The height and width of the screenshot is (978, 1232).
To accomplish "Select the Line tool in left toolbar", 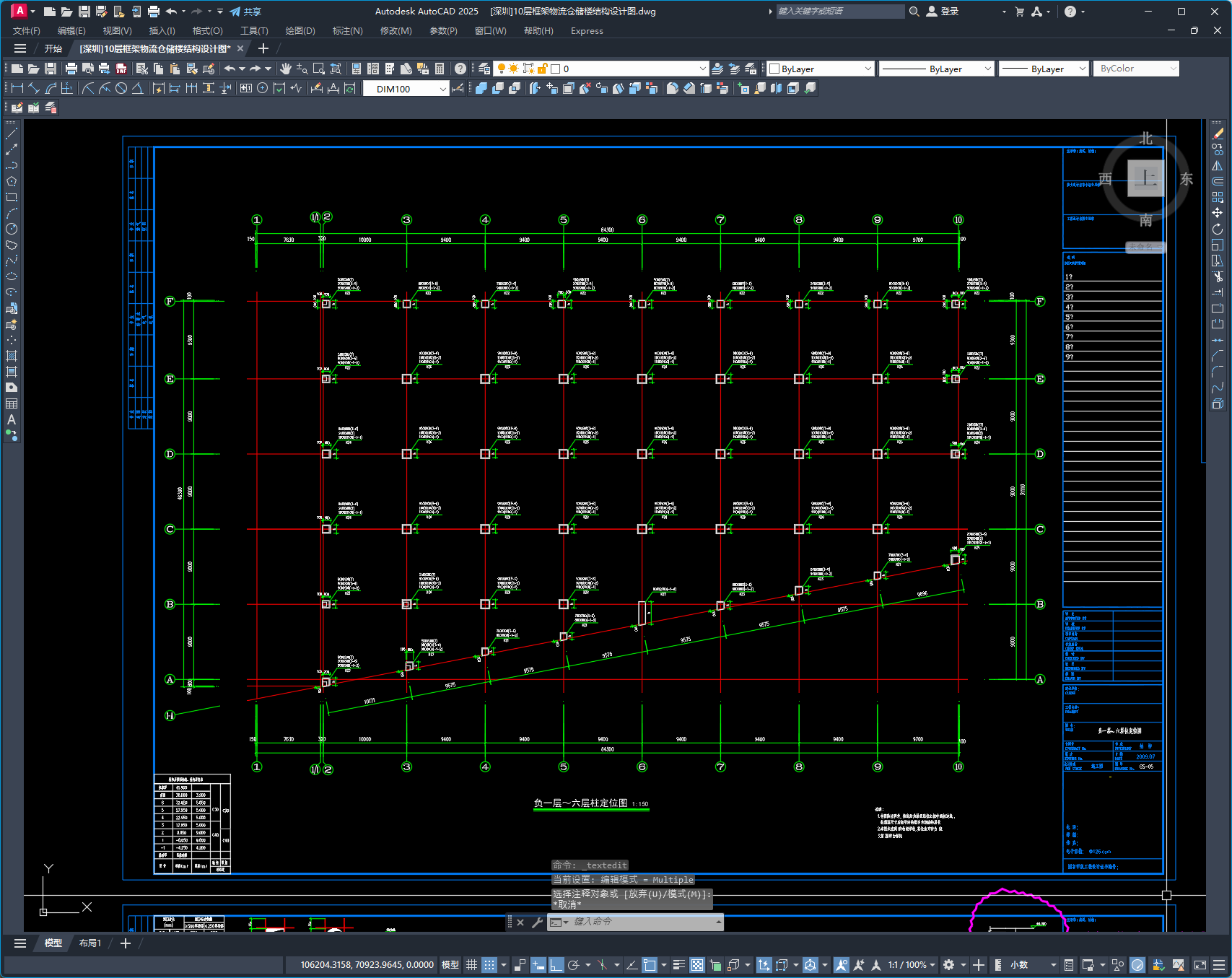I will click(12, 134).
